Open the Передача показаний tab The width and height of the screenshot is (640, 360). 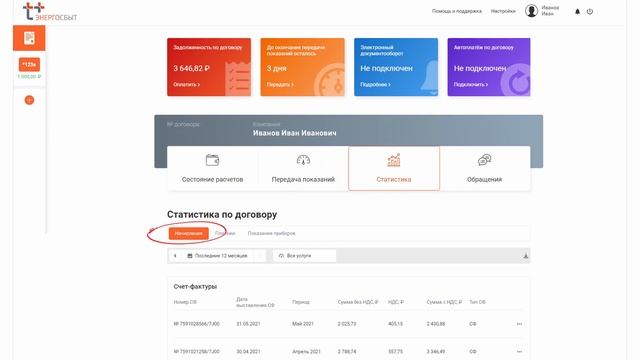(x=303, y=168)
